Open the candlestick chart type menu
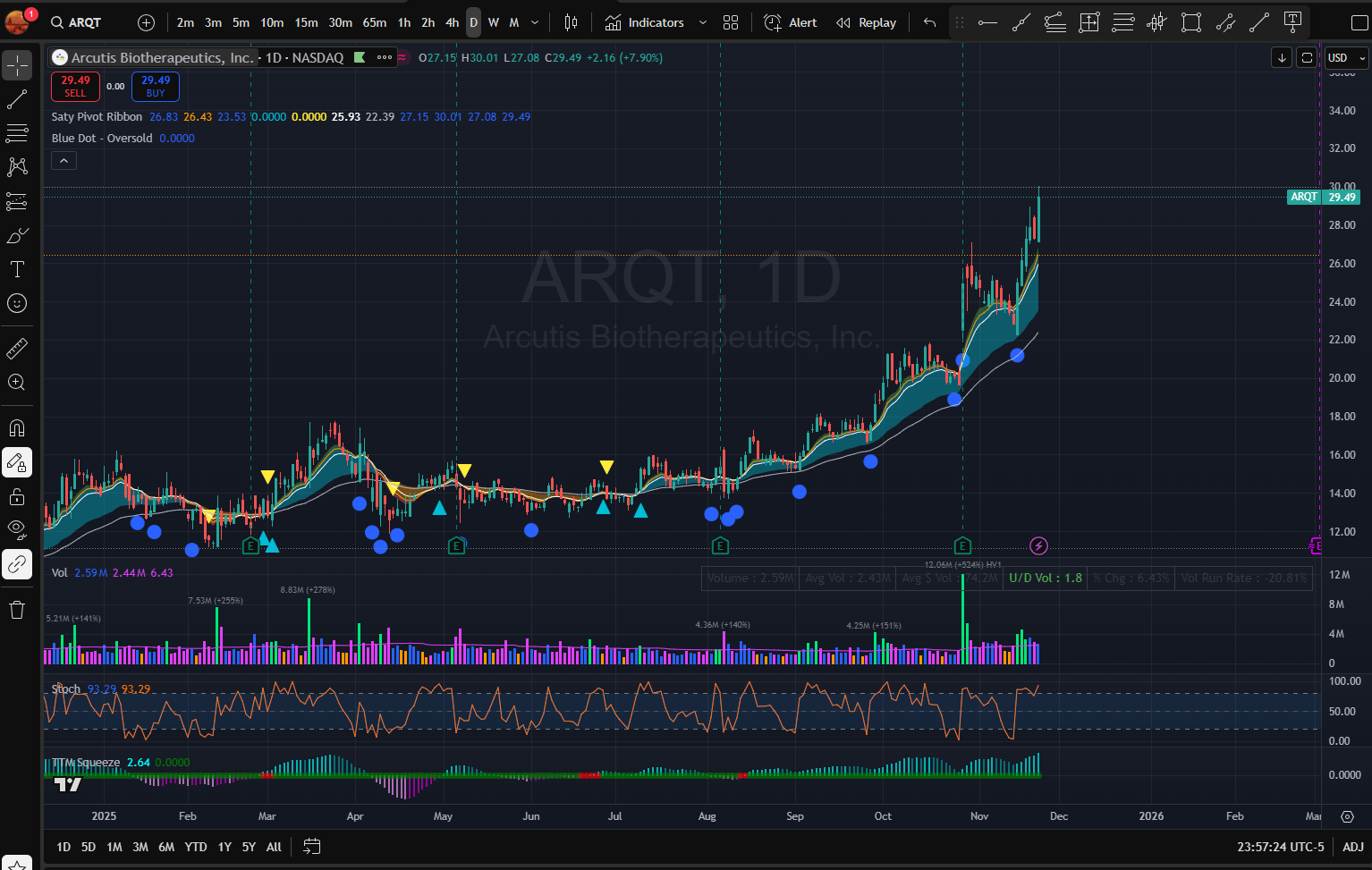 (572, 22)
